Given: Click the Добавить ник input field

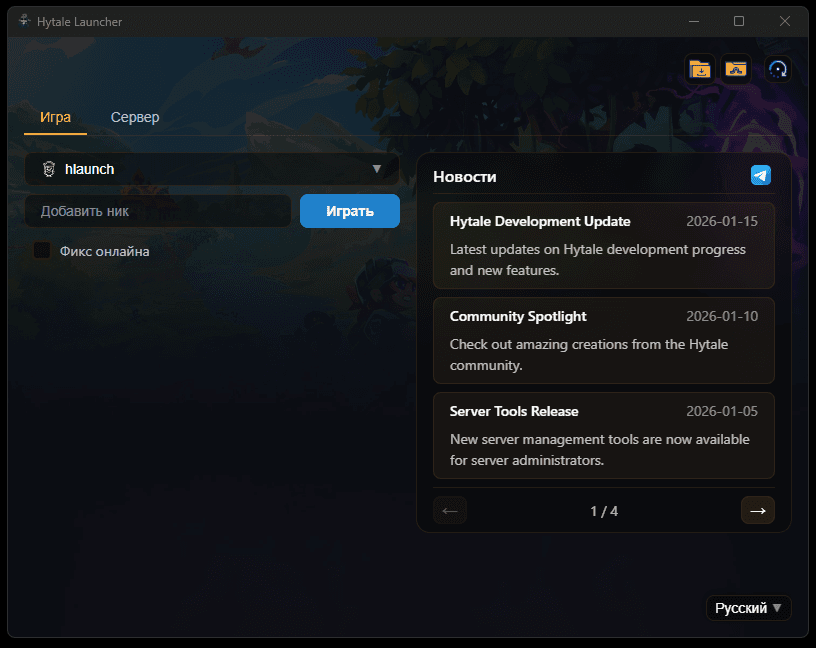Looking at the screenshot, I should tap(158, 211).
